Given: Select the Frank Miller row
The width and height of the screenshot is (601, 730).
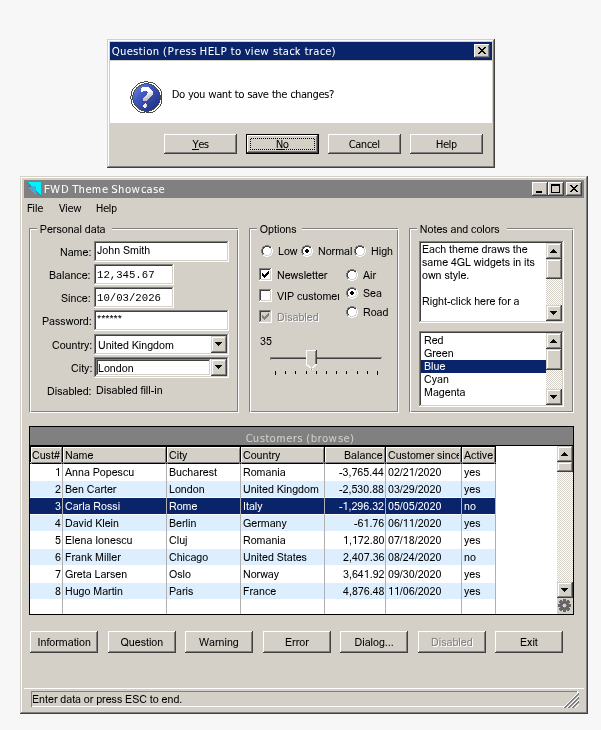Looking at the screenshot, I should (263, 557).
